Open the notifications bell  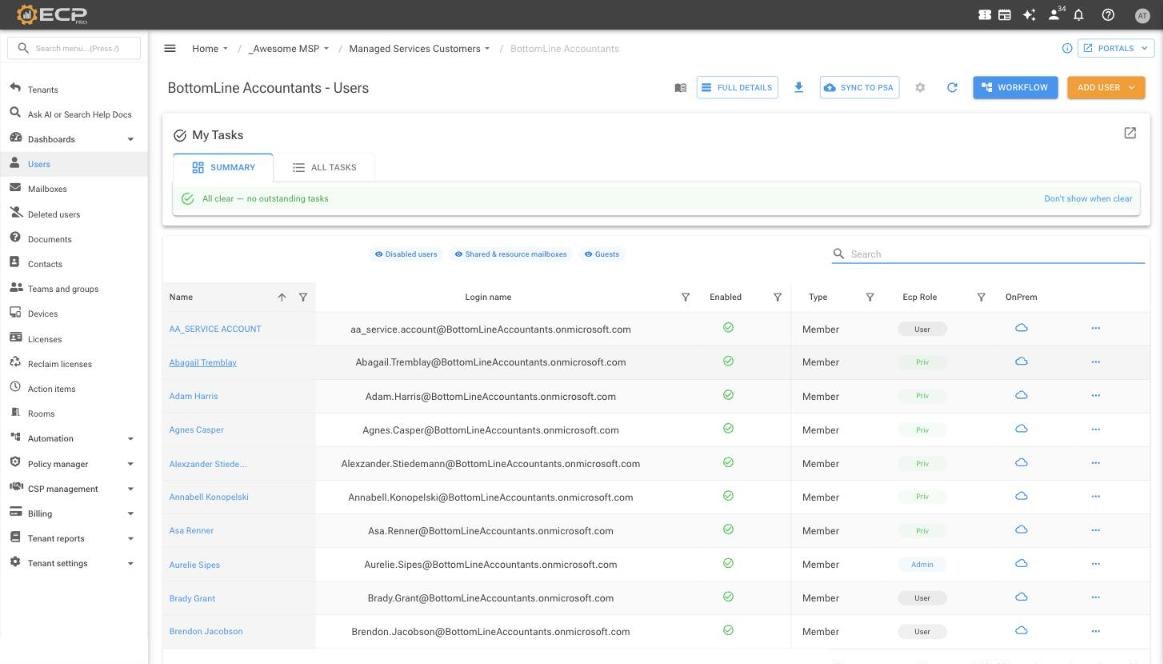coord(1078,15)
